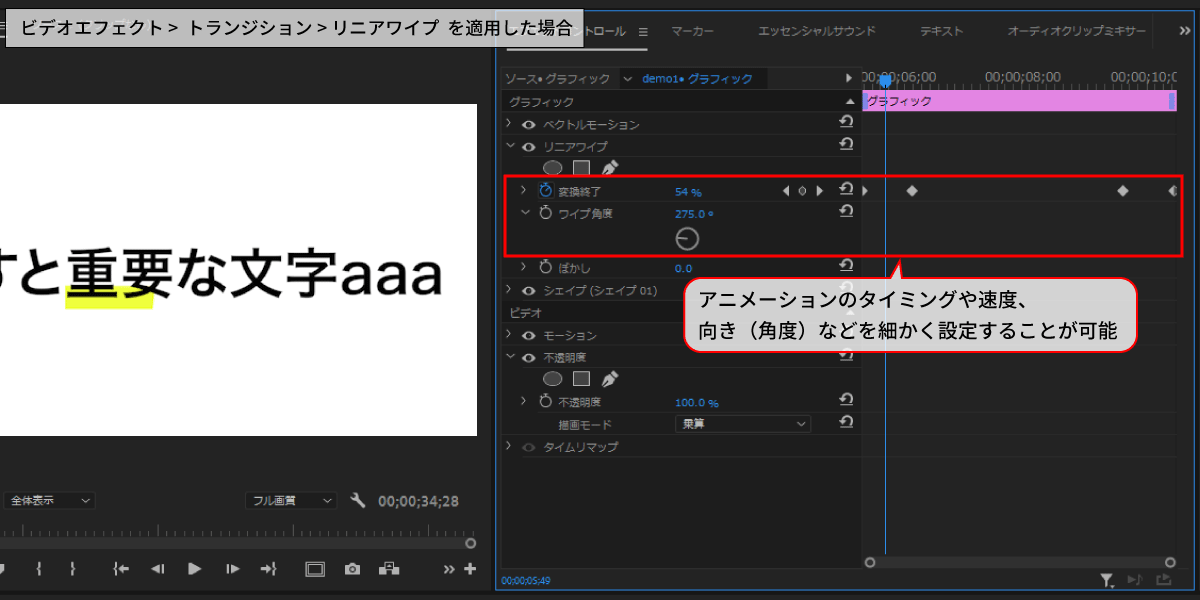Click the play-audio-only icon in effect controls
This screenshot has width=1200, height=600.
(x=1135, y=579)
